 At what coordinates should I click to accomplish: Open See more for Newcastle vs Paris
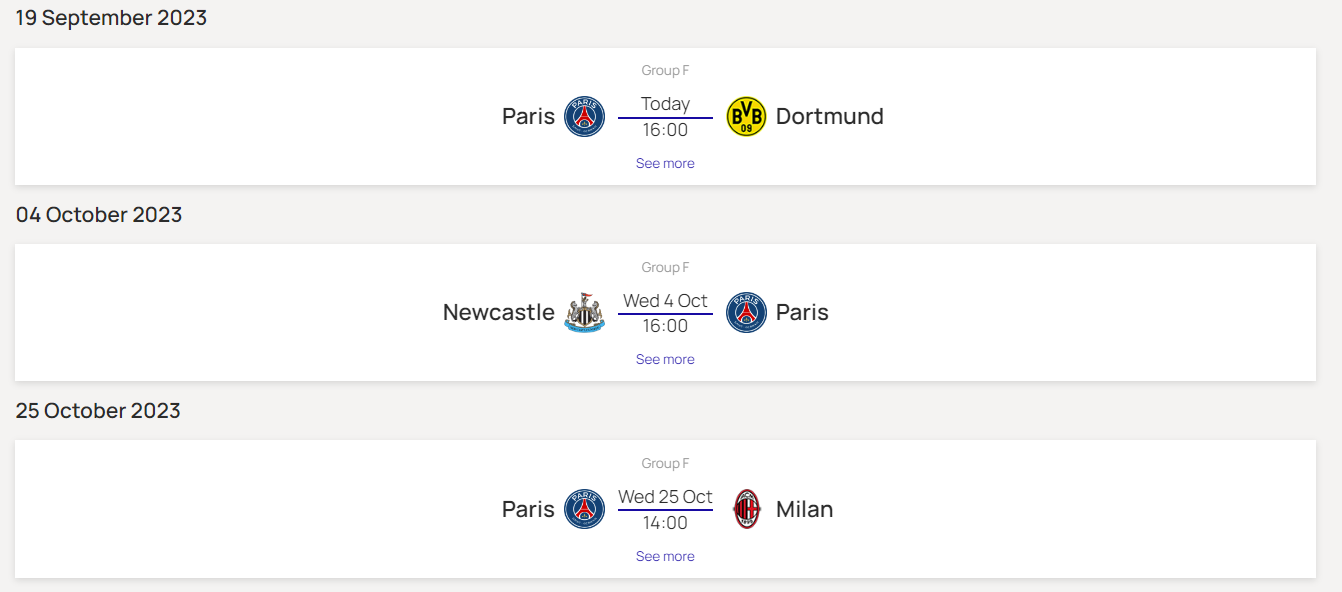pyautogui.click(x=665, y=359)
